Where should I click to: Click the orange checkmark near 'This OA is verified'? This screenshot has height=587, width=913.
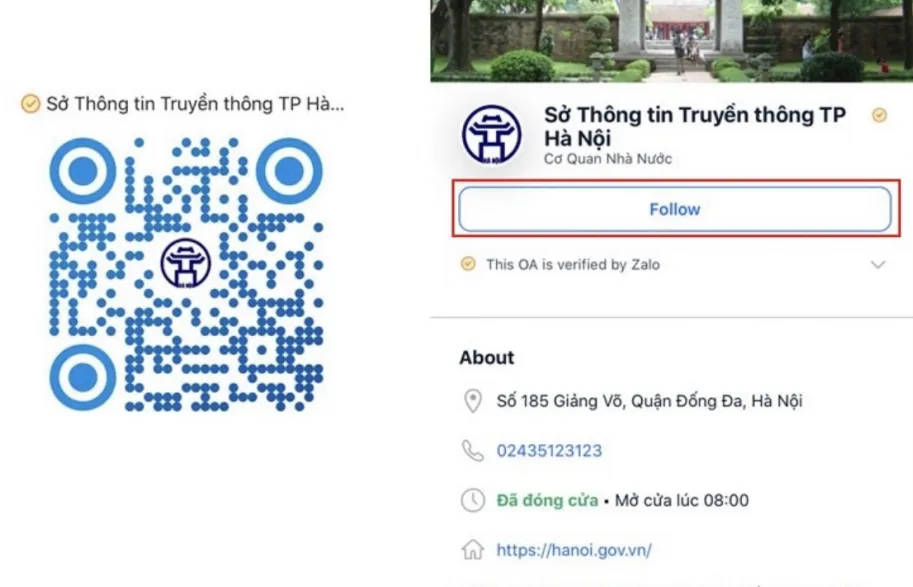468,264
